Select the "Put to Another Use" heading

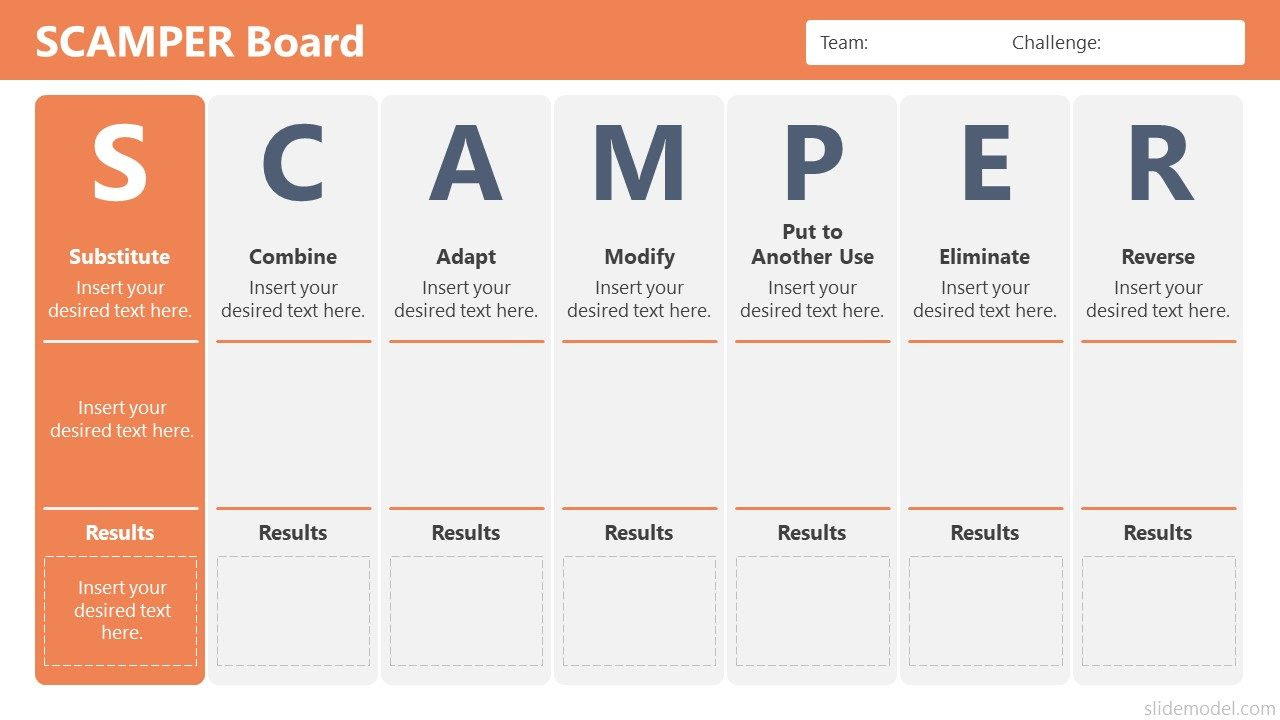pyautogui.click(x=812, y=245)
